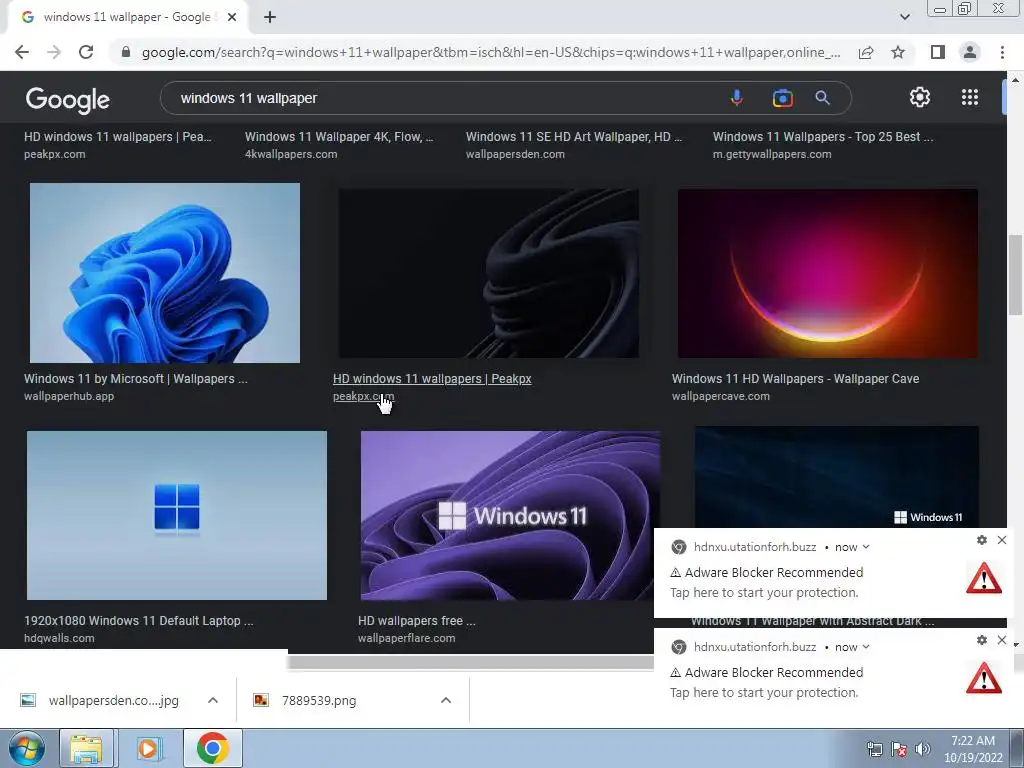Open the HD windows 11 wallpapers | Peakpx link
This screenshot has width=1024, height=768.
tap(432, 379)
